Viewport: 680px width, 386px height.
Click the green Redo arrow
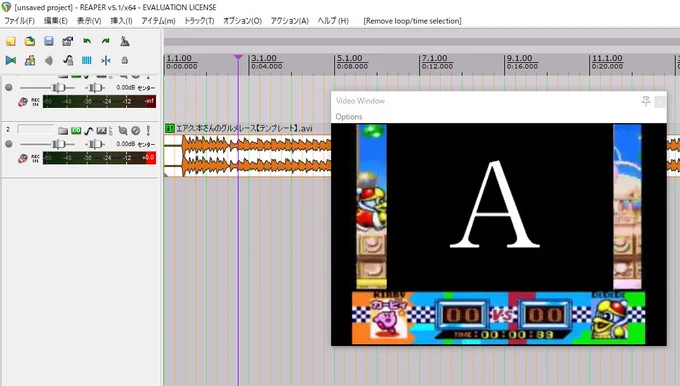pyautogui.click(x=106, y=41)
